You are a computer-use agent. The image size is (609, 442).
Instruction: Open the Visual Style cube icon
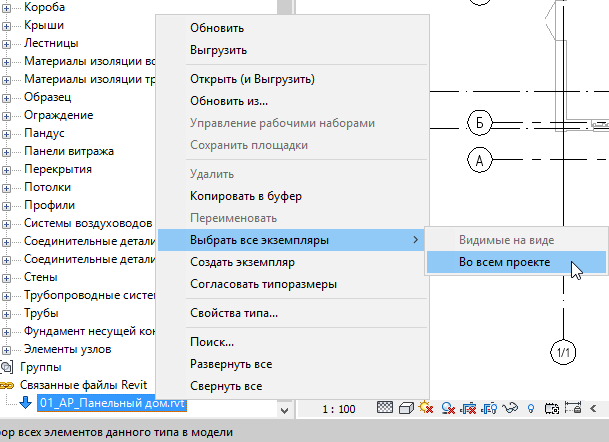tap(406, 408)
